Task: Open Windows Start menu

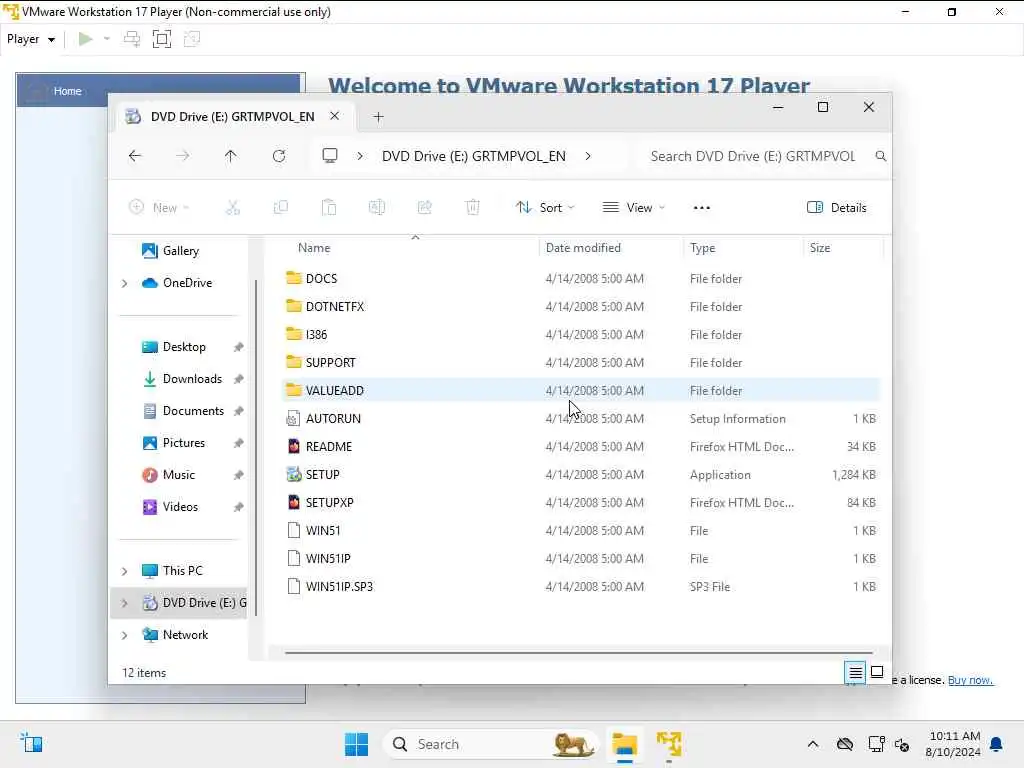Action: 357,744
